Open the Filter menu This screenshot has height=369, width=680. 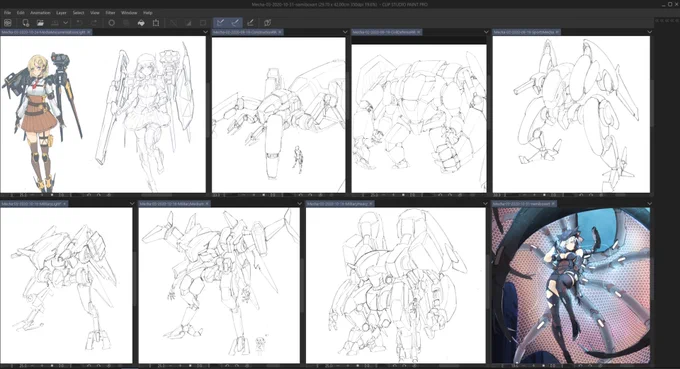(110, 13)
